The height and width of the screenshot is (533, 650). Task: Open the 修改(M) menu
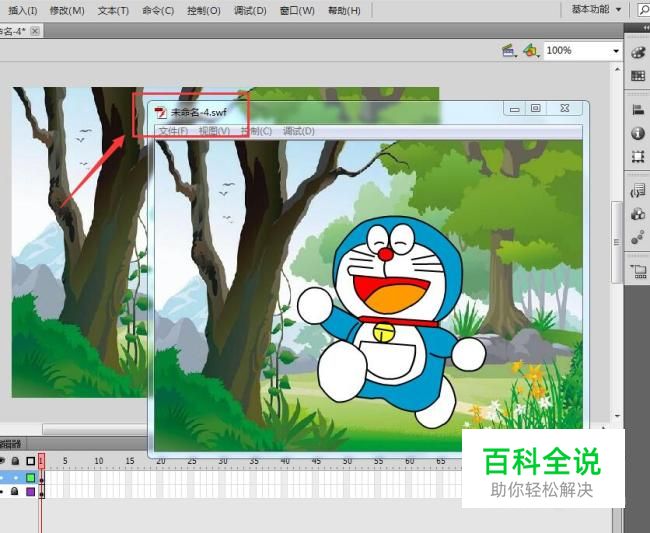click(x=67, y=11)
